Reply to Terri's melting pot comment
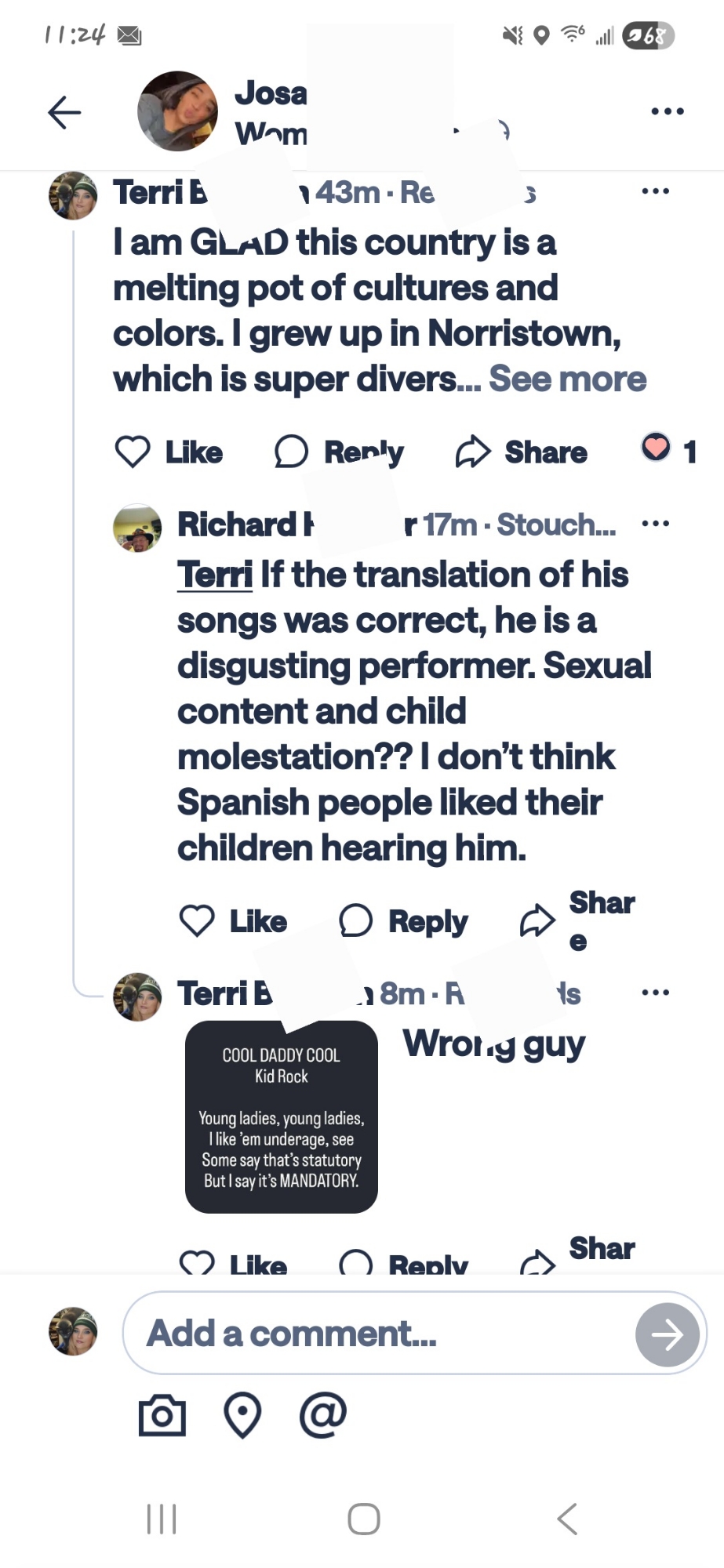Viewport: 724px width, 1568px height. [x=339, y=452]
